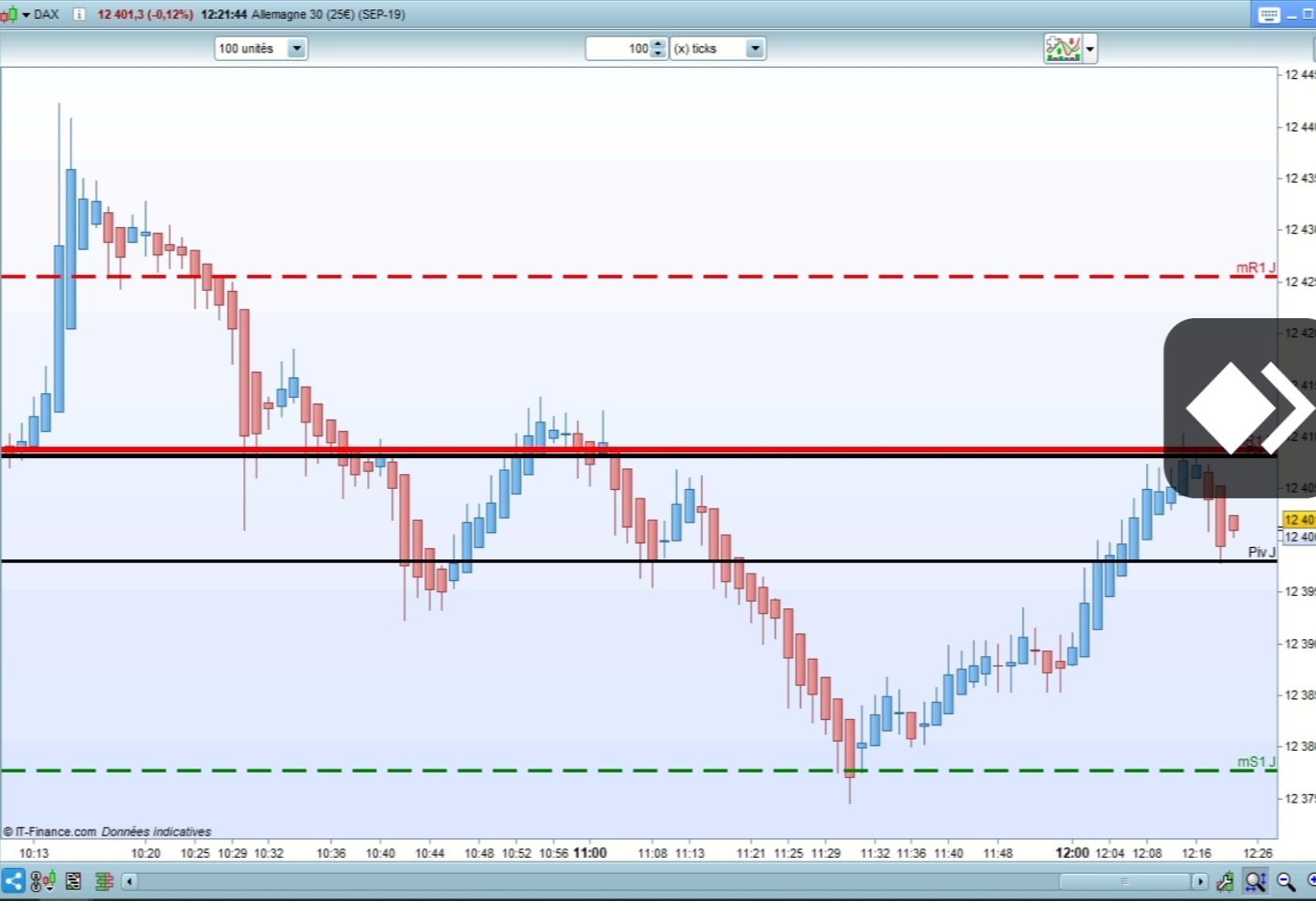Click the partially visible icon after zoom-out
The width and height of the screenshot is (1316, 901).
[1310, 880]
